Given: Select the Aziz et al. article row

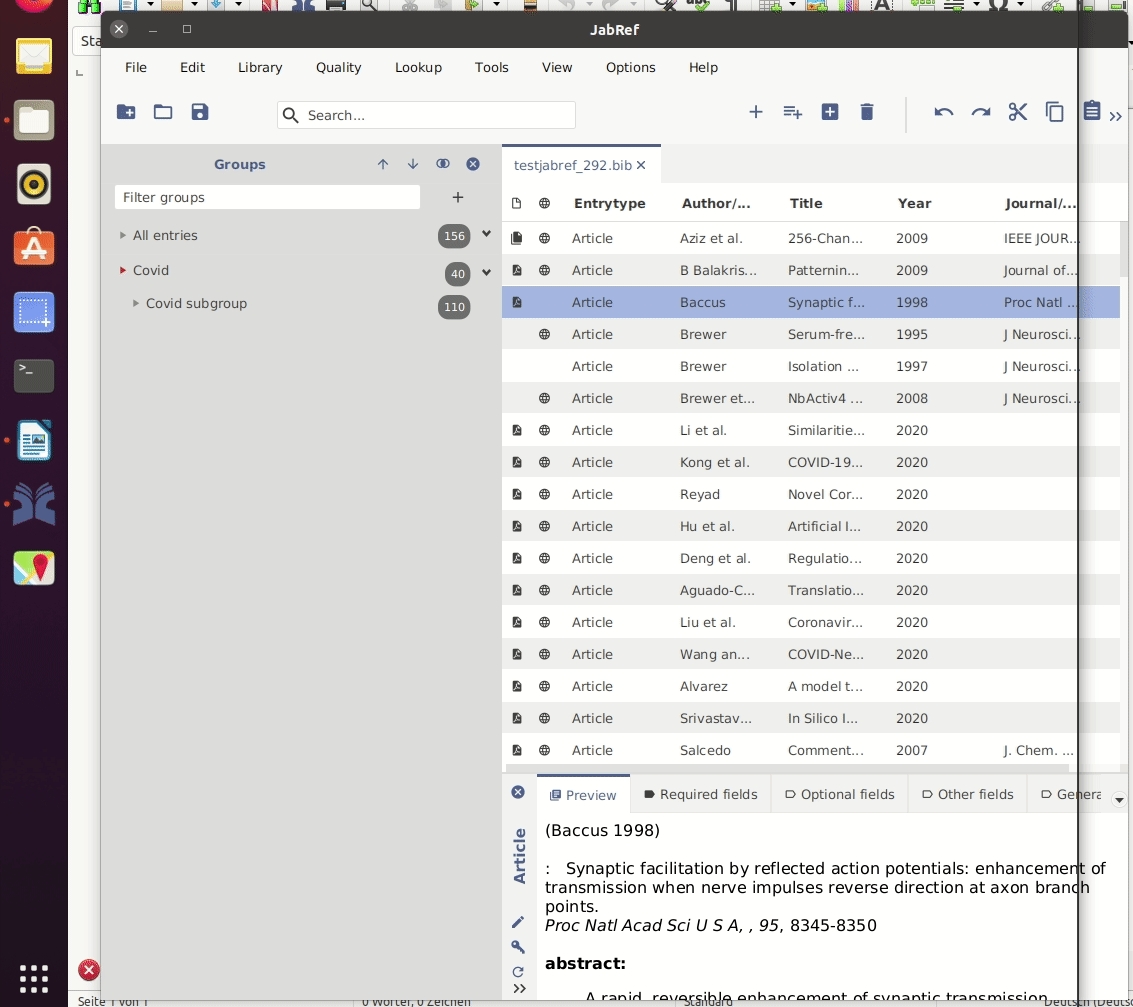Looking at the screenshot, I should [x=716, y=239].
